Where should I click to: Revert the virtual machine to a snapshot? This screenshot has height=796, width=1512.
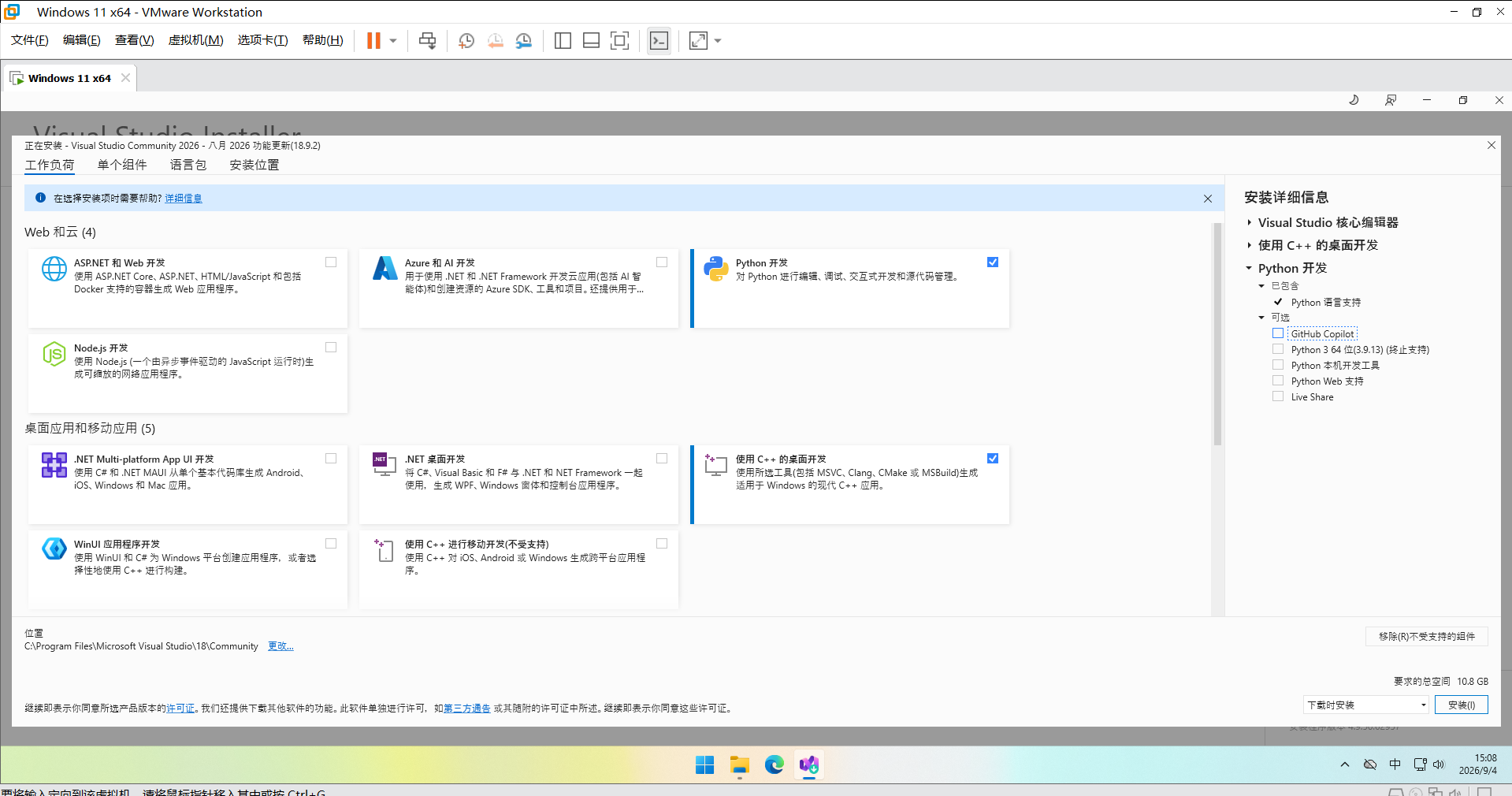pyautogui.click(x=495, y=40)
